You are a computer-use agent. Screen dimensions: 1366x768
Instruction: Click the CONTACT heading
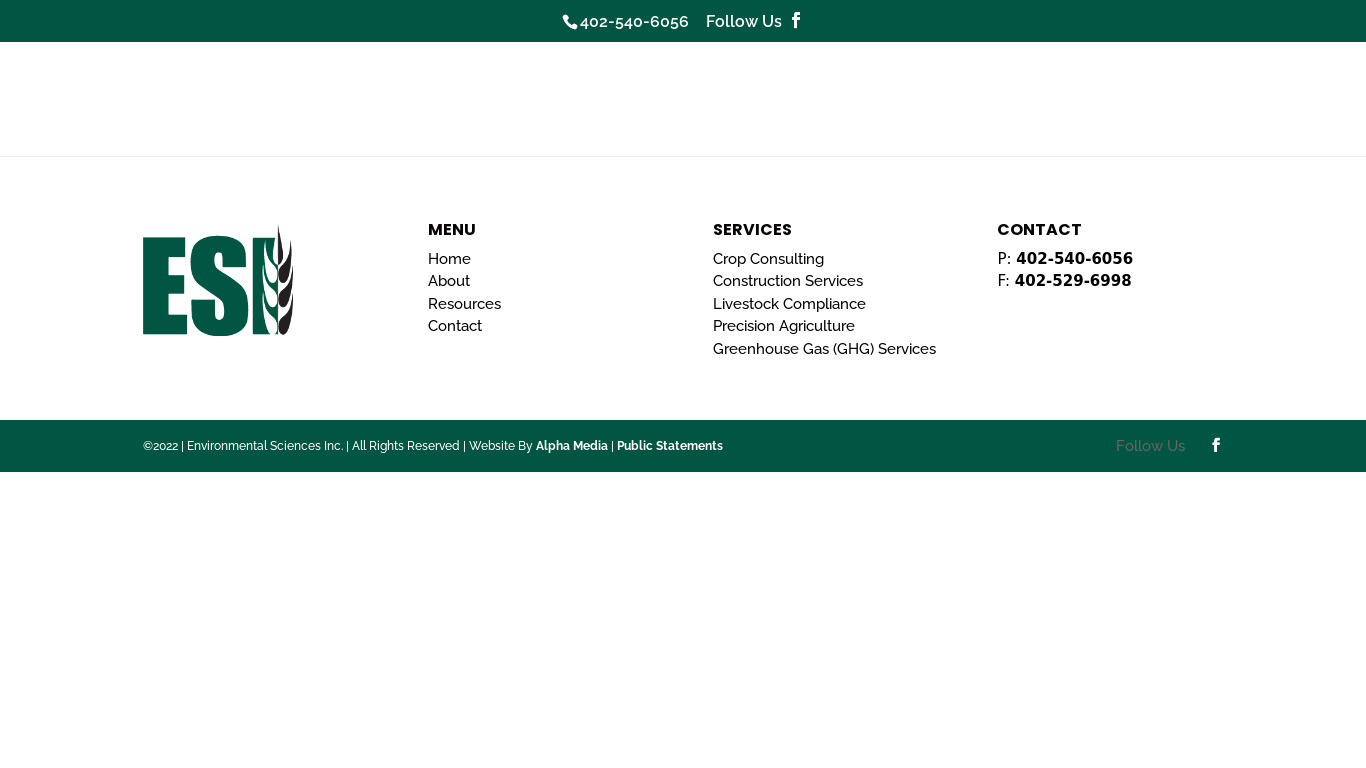[1039, 230]
